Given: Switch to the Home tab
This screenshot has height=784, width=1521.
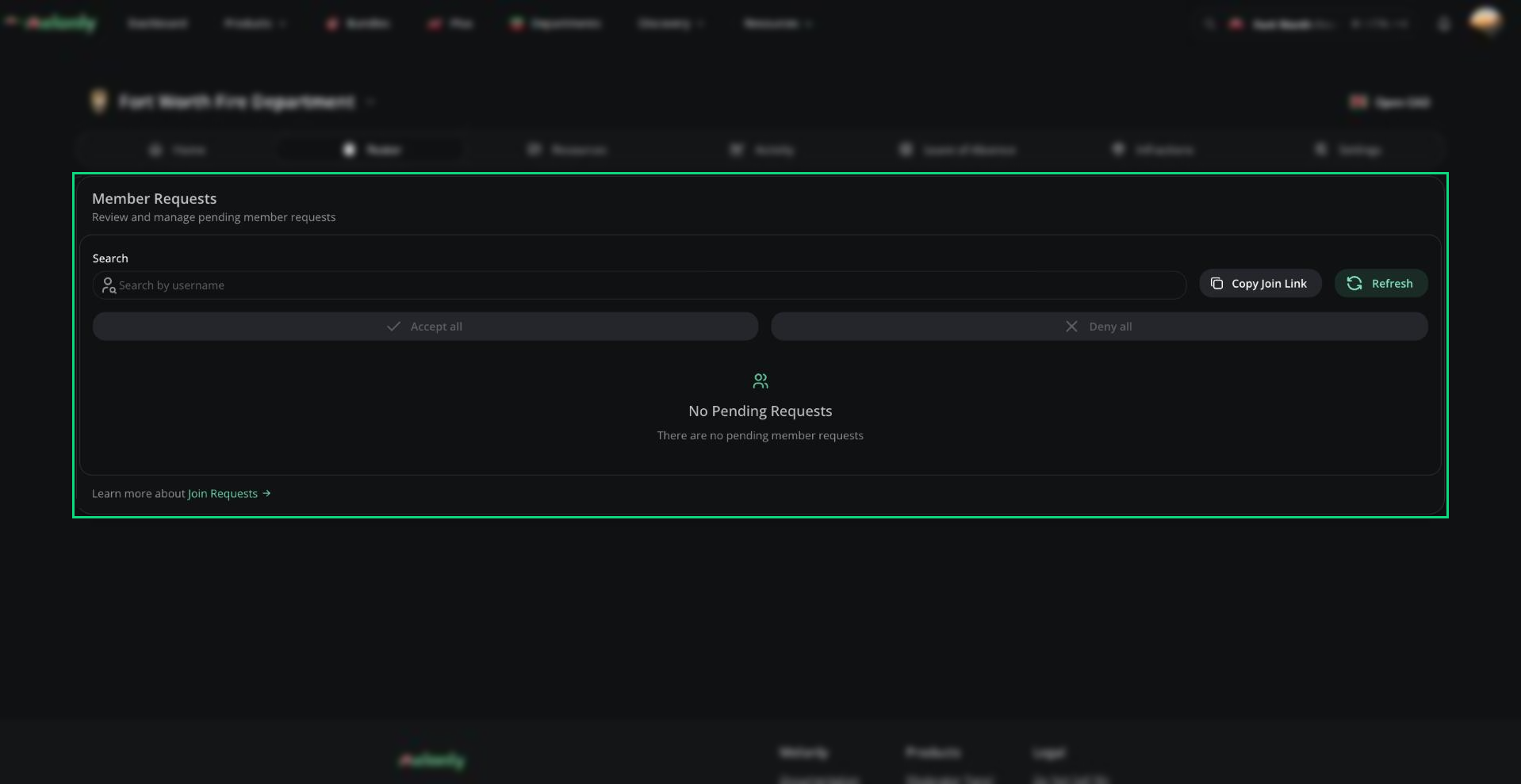Looking at the screenshot, I should pos(178,150).
